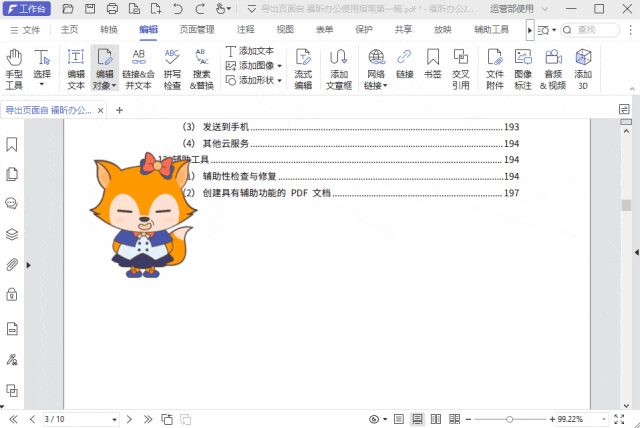Switch to continuous page view
This screenshot has width=640, height=428.
(417, 419)
